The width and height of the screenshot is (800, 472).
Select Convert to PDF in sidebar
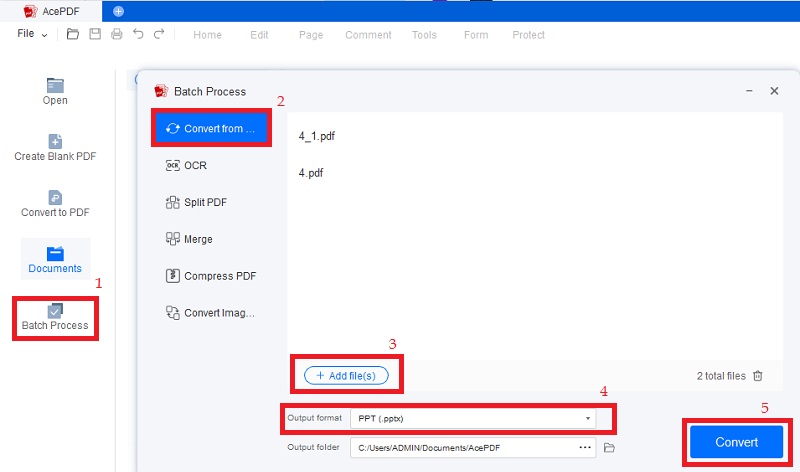click(55, 204)
